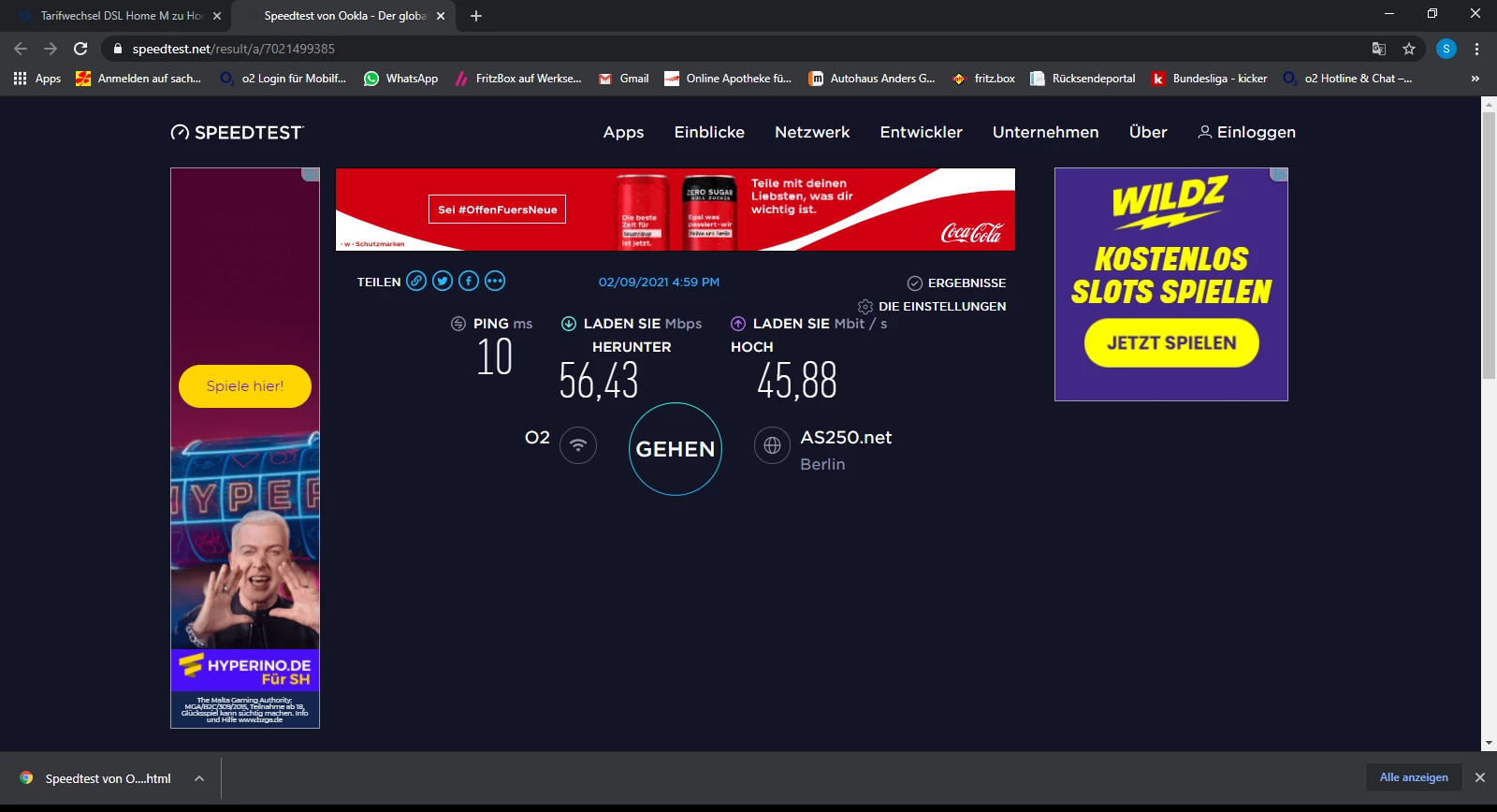Click the O2 wifi connection icon
The height and width of the screenshot is (812, 1497).
[x=578, y=445]
